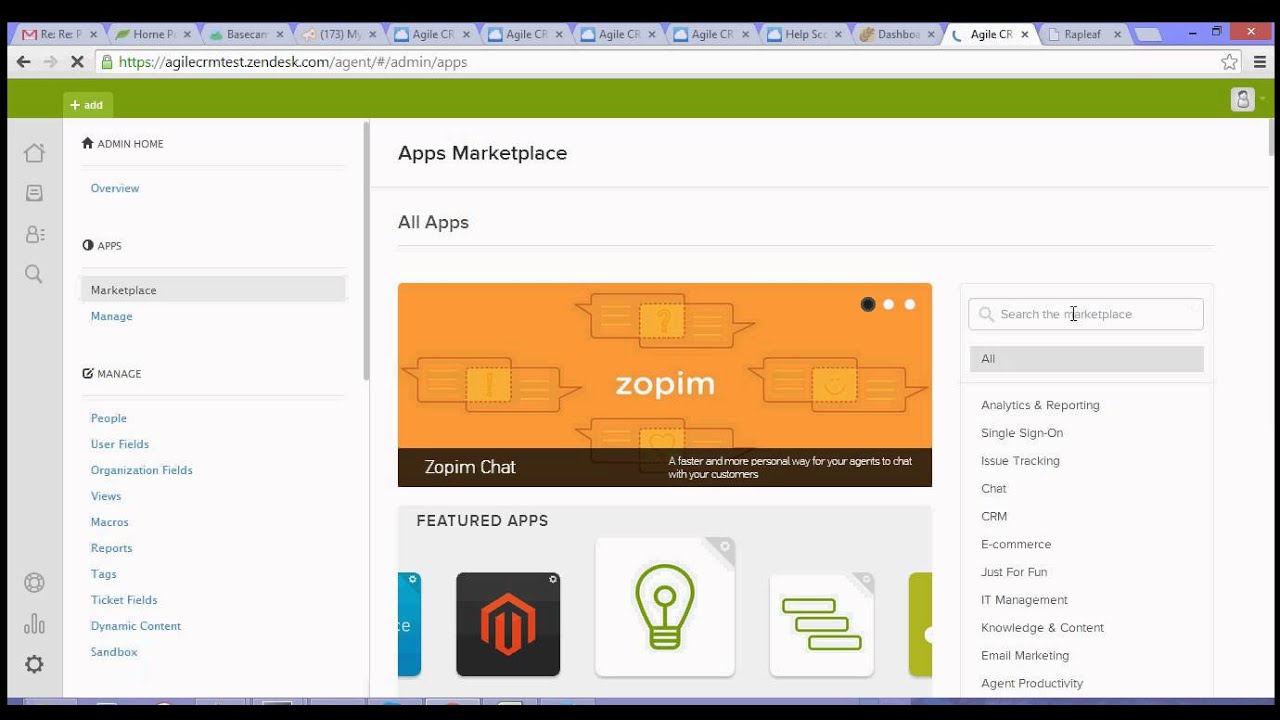Image resolution: width=1280 pixels, height=720 pixels.
Task: Click the magnifier icon in marketplace search
Action: (987, 314)
